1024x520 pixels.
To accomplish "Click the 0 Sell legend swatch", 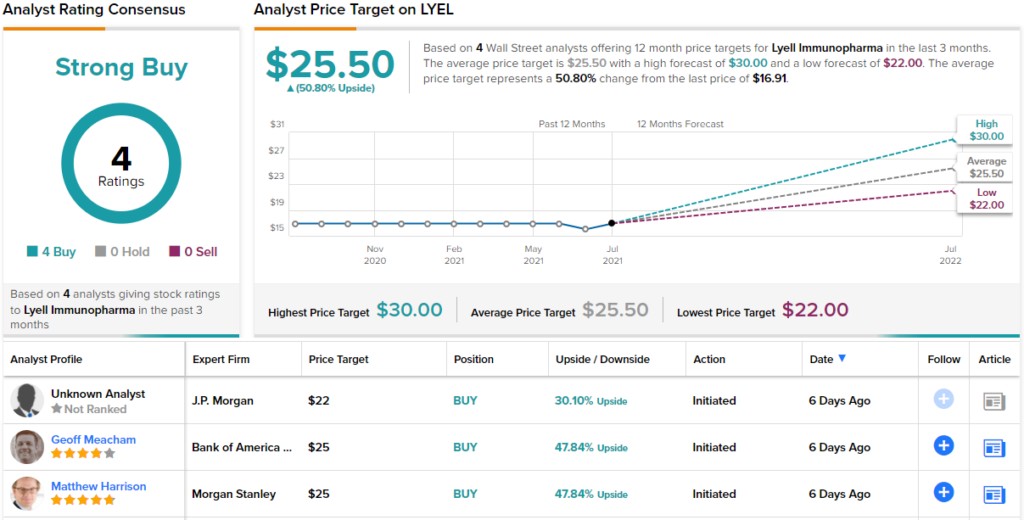I will point(175,252).
